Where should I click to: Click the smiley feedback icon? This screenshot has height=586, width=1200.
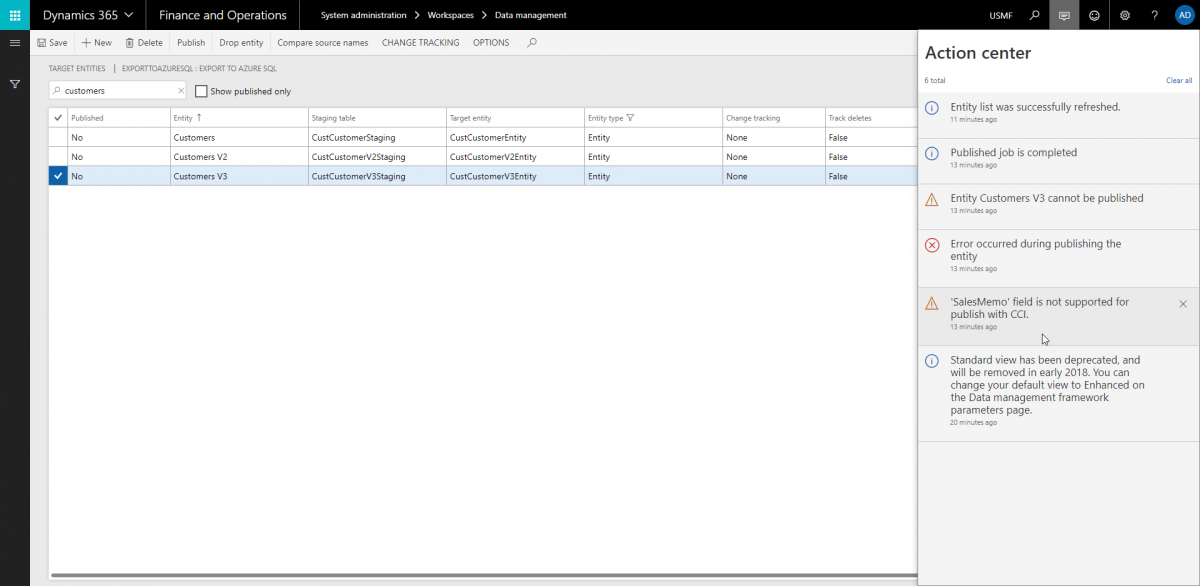[1094, 15]
